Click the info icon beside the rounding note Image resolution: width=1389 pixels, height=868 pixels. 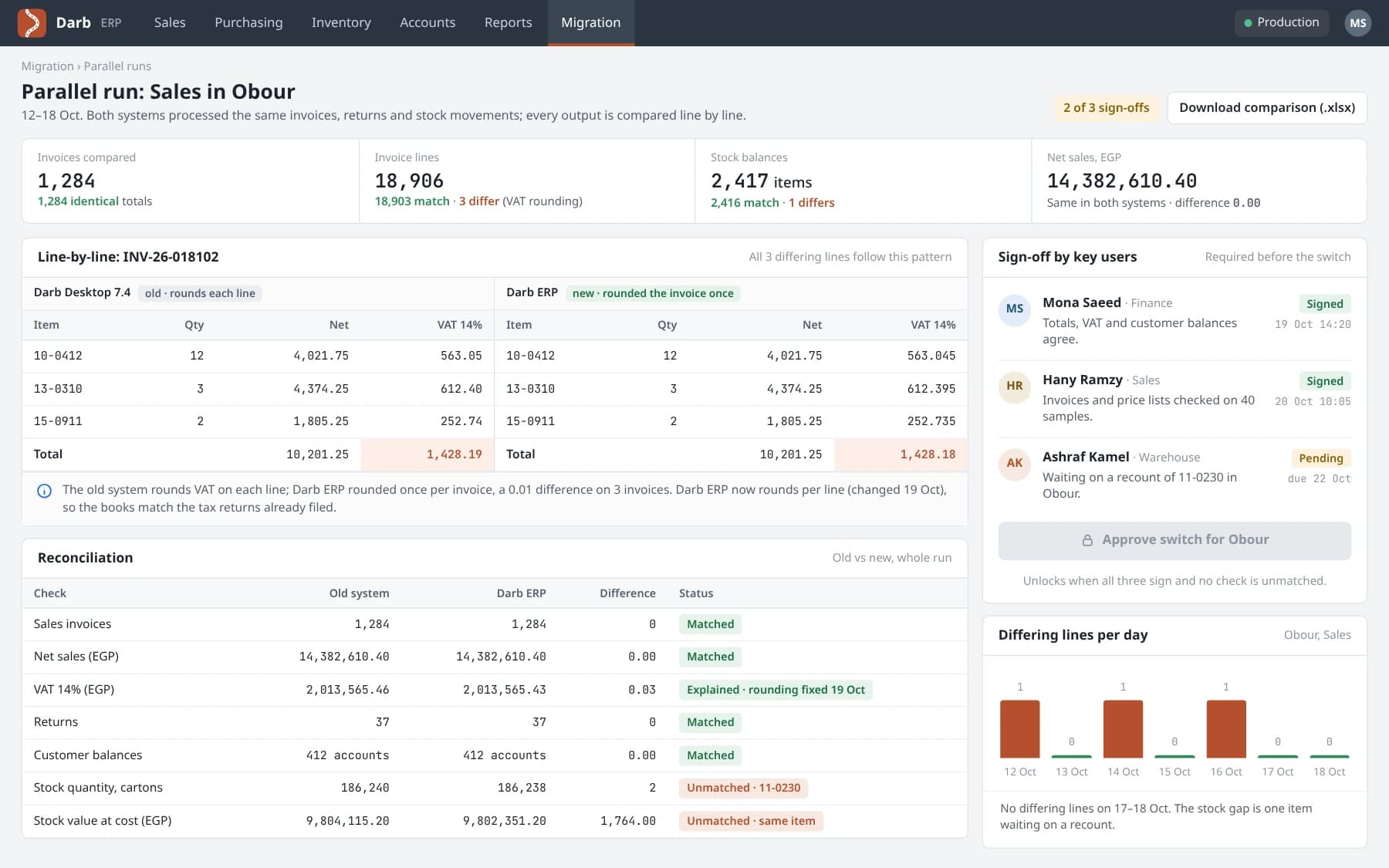pyautogui.click(x=45, y=491)
